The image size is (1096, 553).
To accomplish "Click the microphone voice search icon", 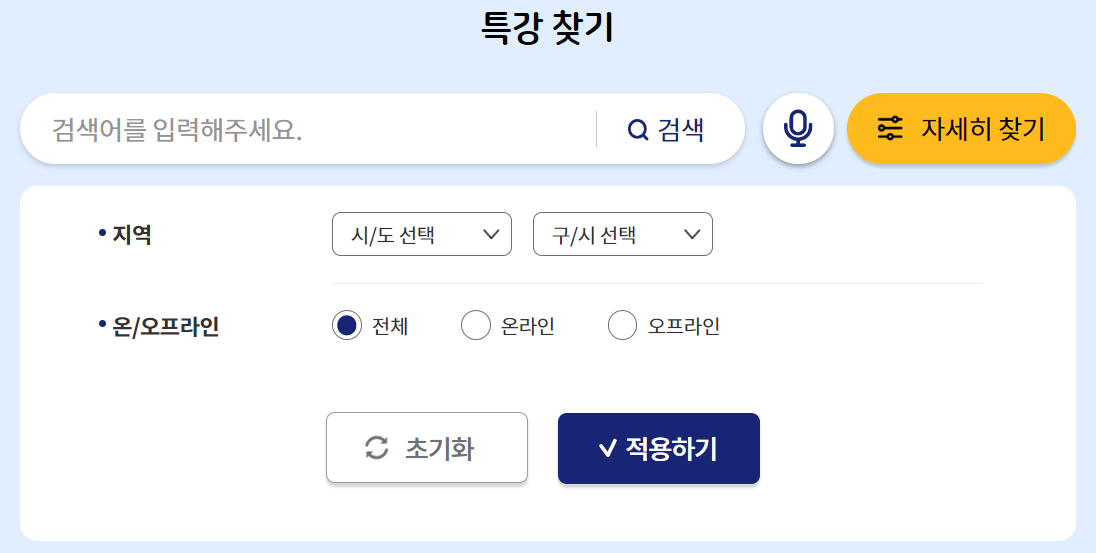I will pyautogui.click(x=798, y=129).
